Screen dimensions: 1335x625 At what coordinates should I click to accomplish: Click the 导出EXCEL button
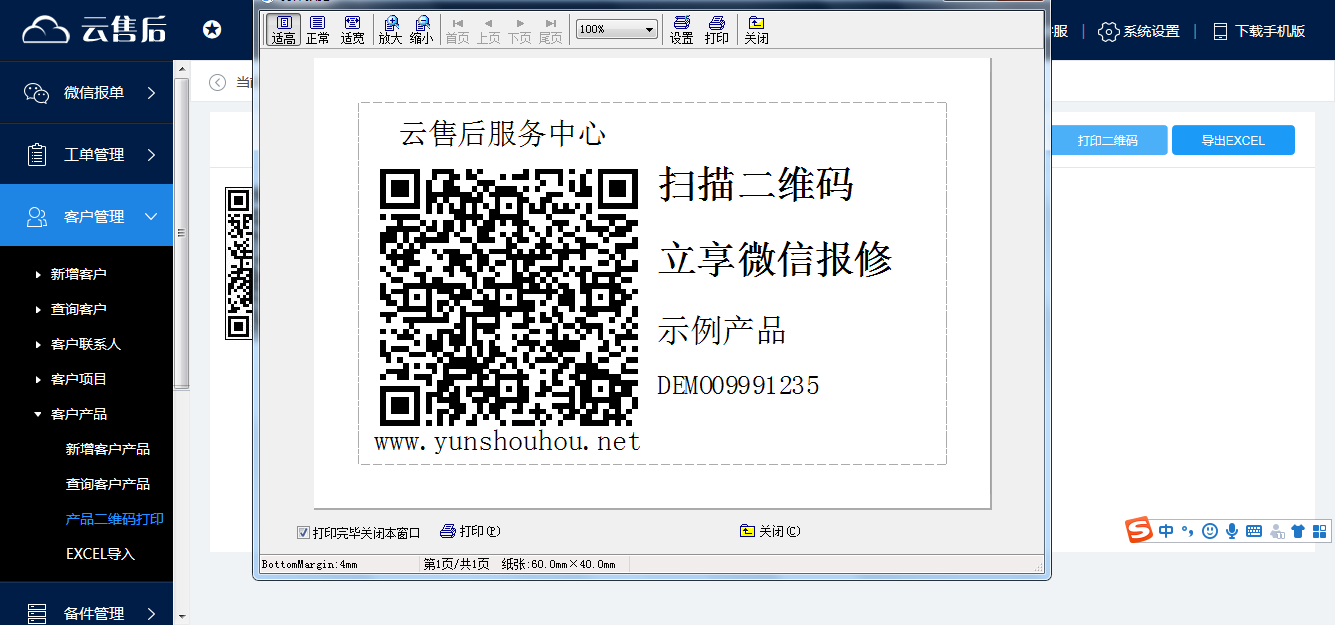(x=1233, y=140)
